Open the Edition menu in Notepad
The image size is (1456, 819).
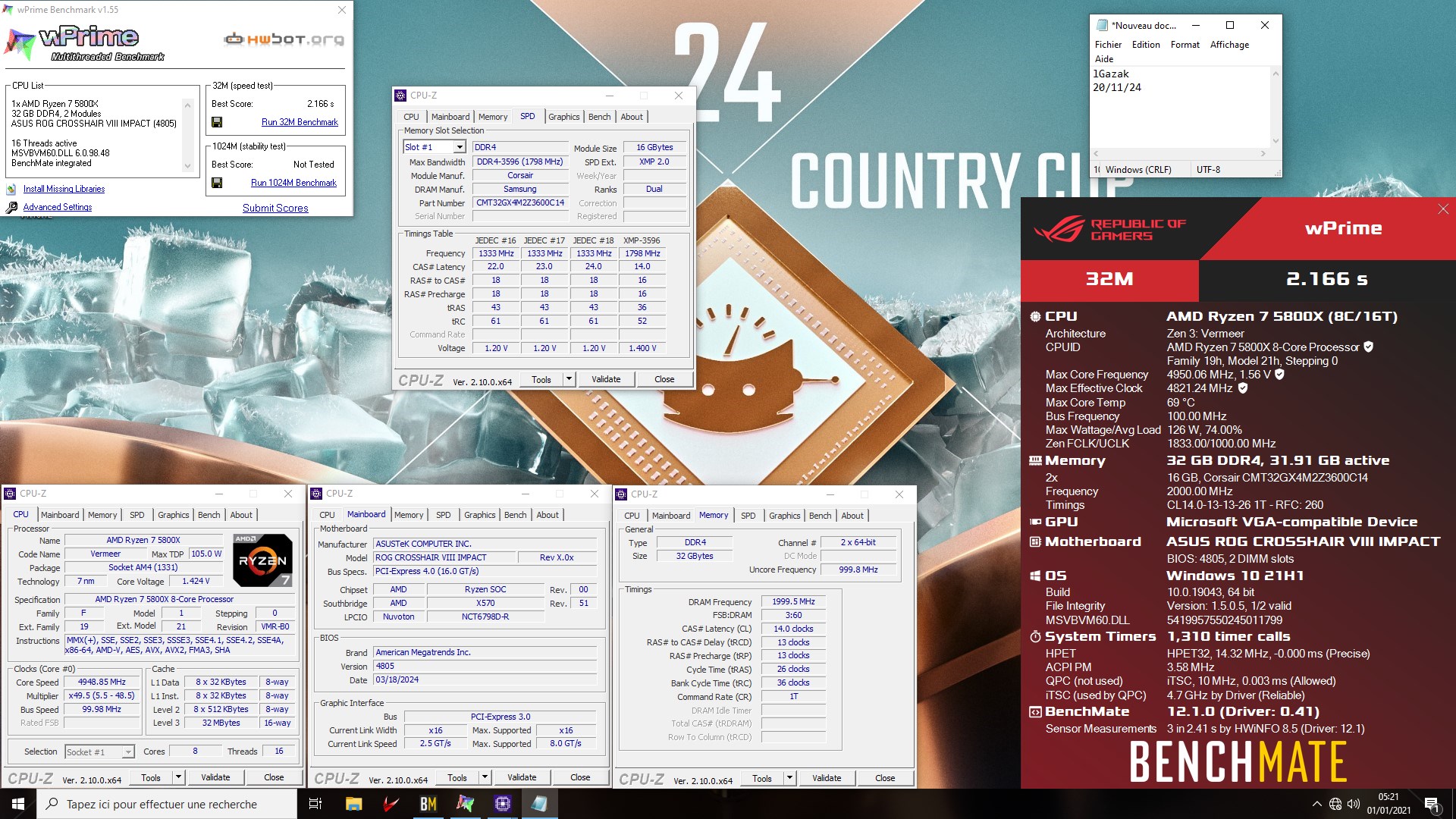click(1146, 45)
